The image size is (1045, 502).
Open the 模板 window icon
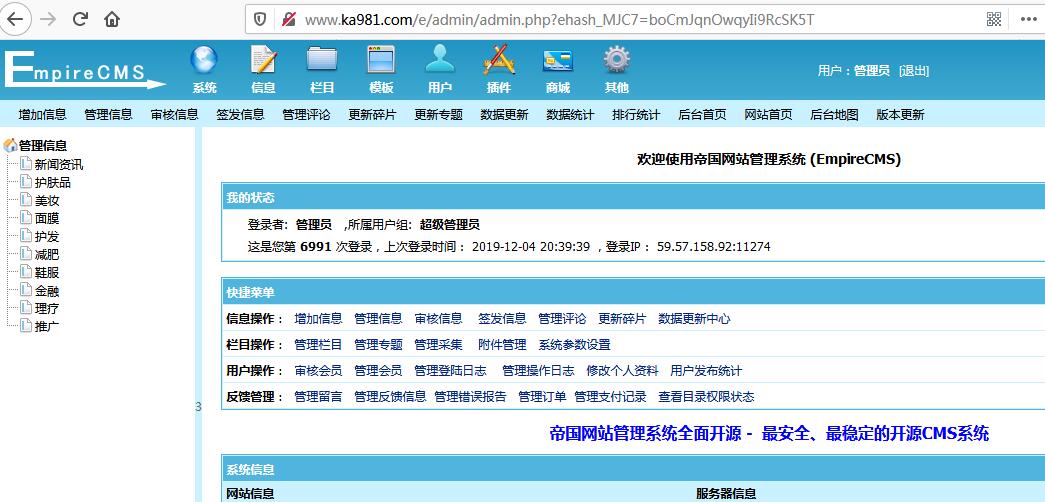click(381, 60)
